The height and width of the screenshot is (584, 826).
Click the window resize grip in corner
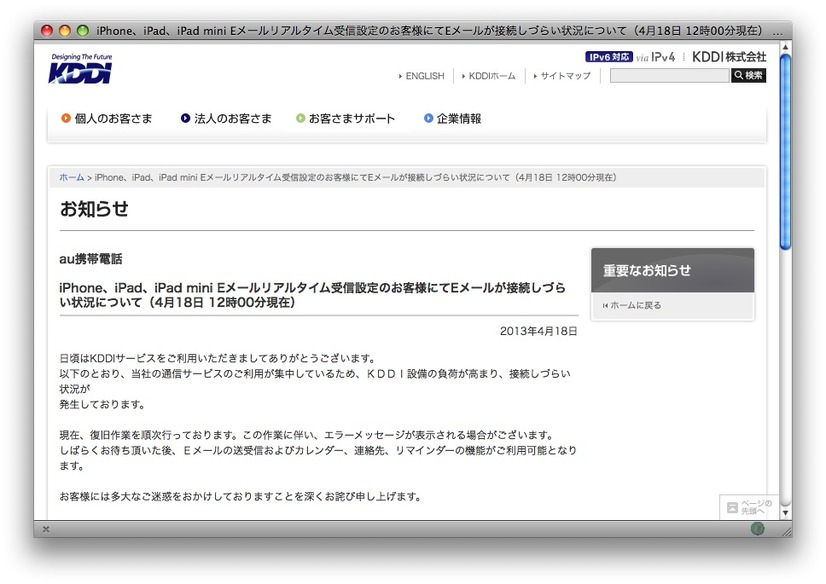coord(785,530)
